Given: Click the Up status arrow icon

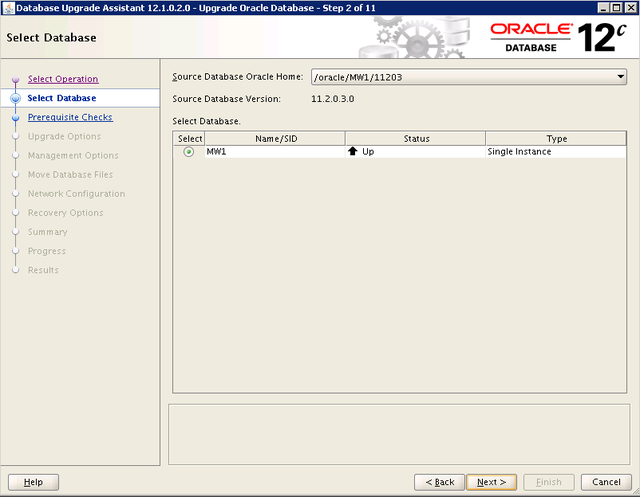Looking at the screenshot, I should coord(352,152).
